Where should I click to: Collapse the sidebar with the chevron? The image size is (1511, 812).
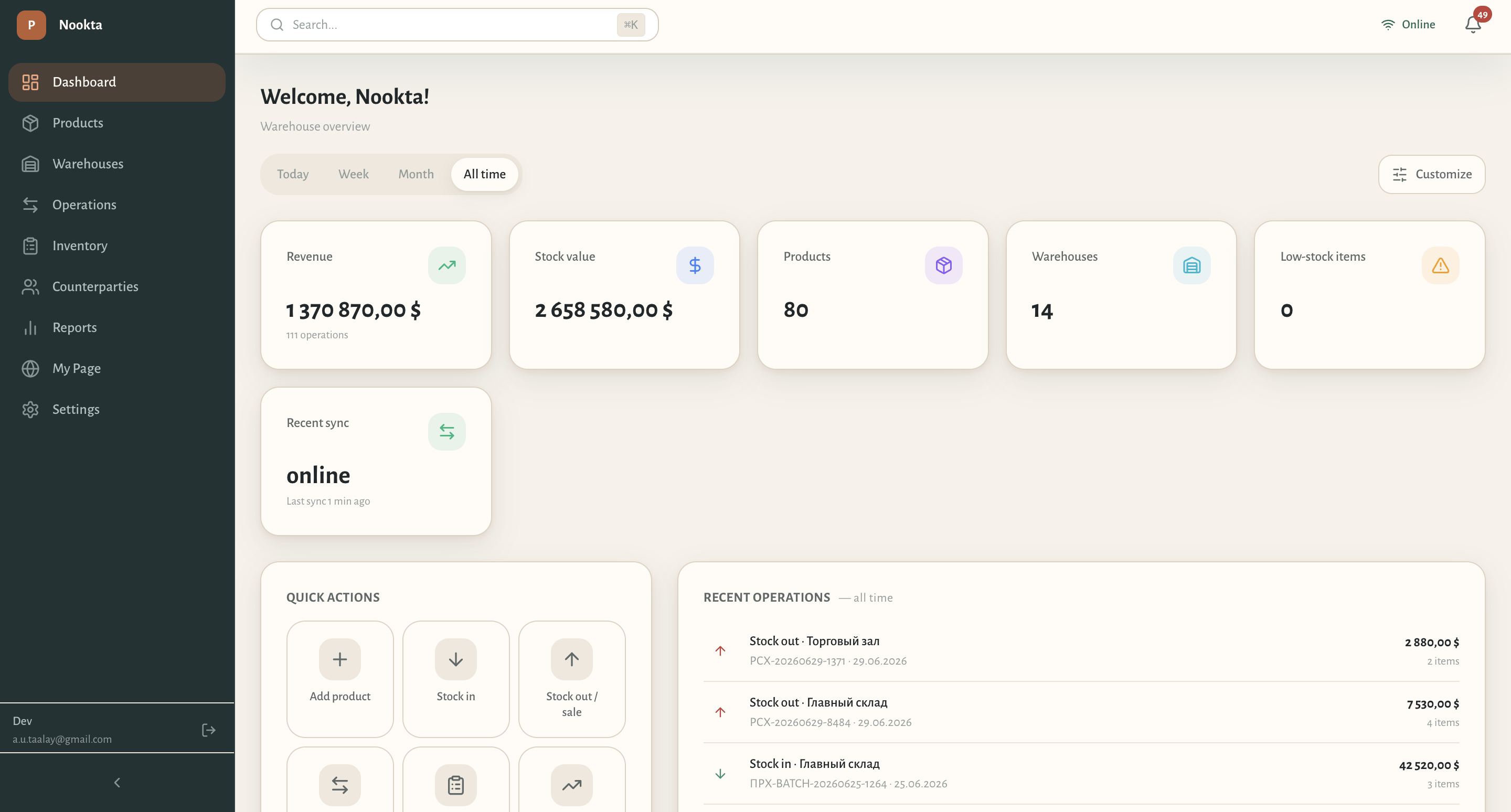[118, 782]
